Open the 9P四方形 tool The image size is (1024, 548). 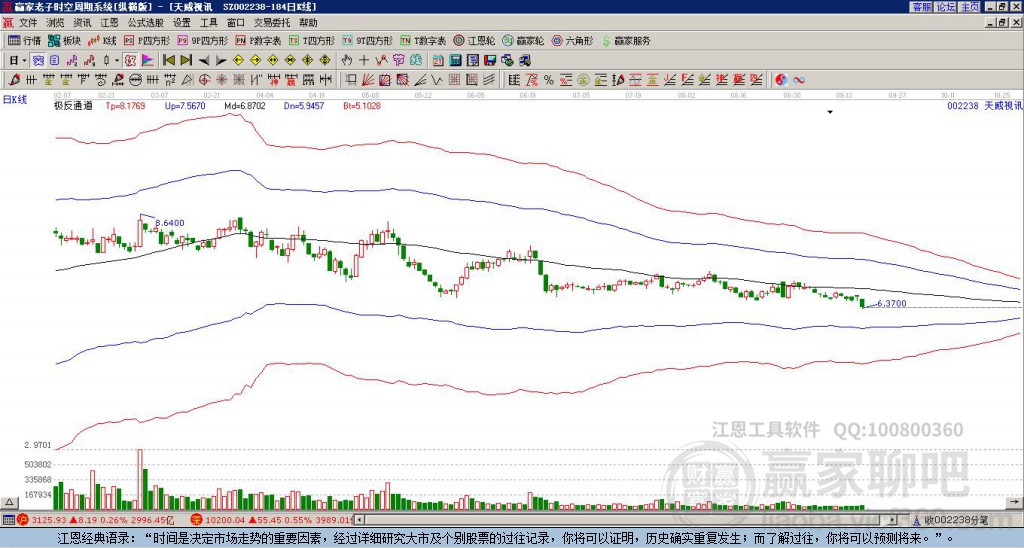click(x=202, y=40)
